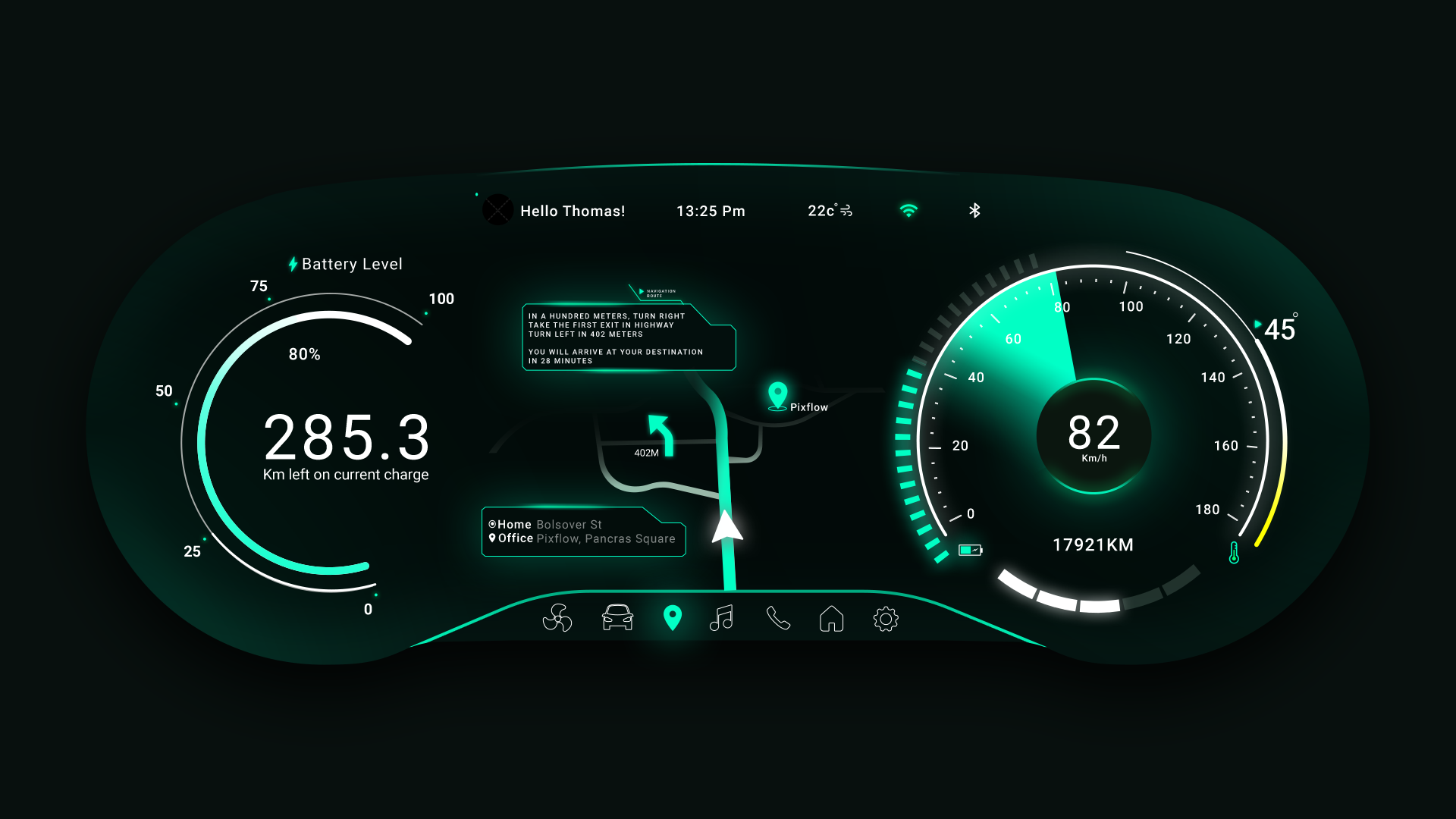Open the phone call icon
1456x819 pixels.
coord(778,618)
